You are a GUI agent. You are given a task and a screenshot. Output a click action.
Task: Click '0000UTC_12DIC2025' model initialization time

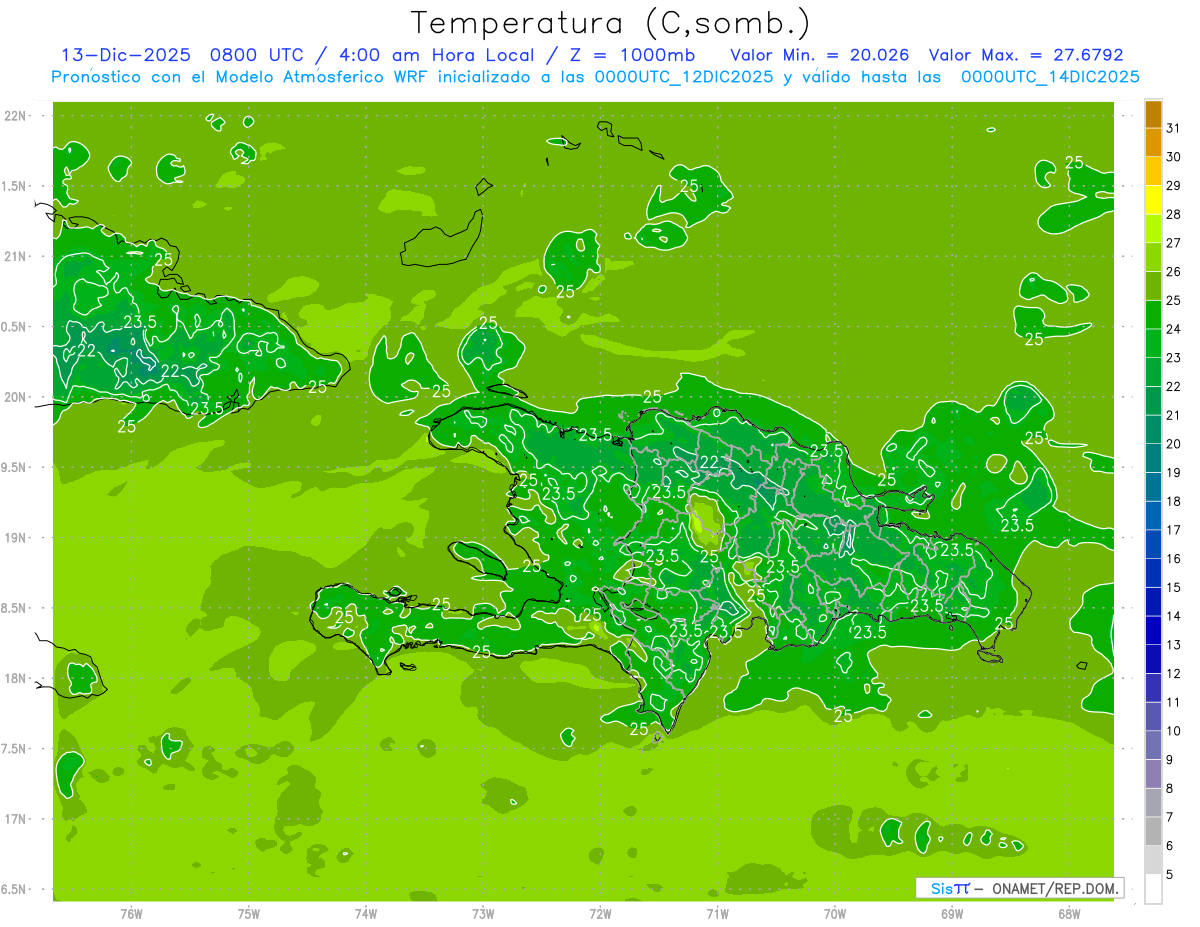(684, 77)
